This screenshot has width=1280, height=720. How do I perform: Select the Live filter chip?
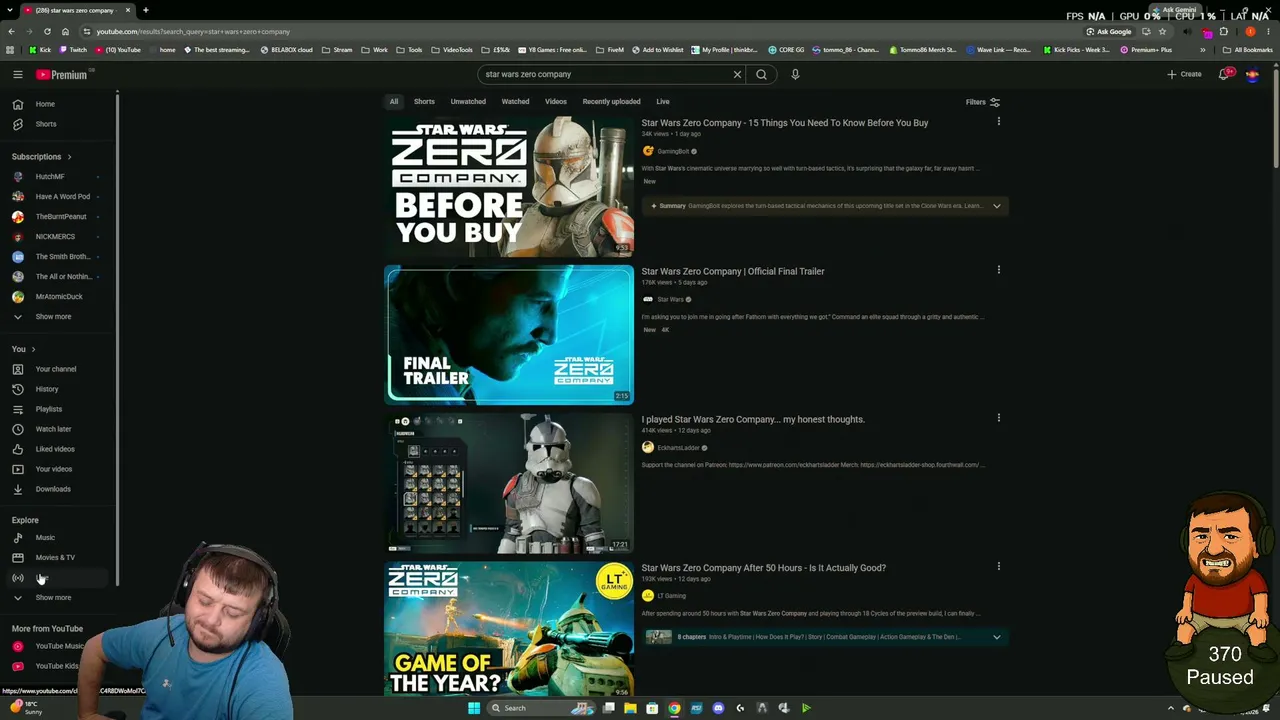[x=663, y=102]
